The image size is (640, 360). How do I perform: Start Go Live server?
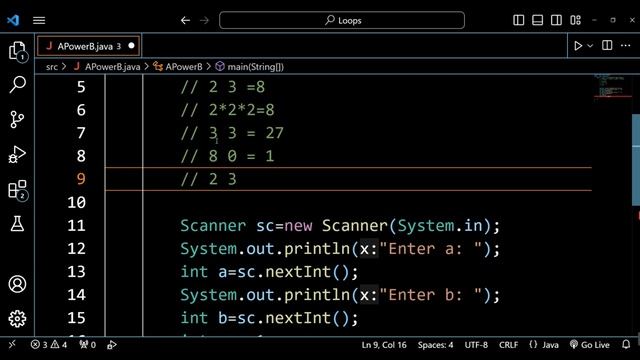[x=589, y=345]
